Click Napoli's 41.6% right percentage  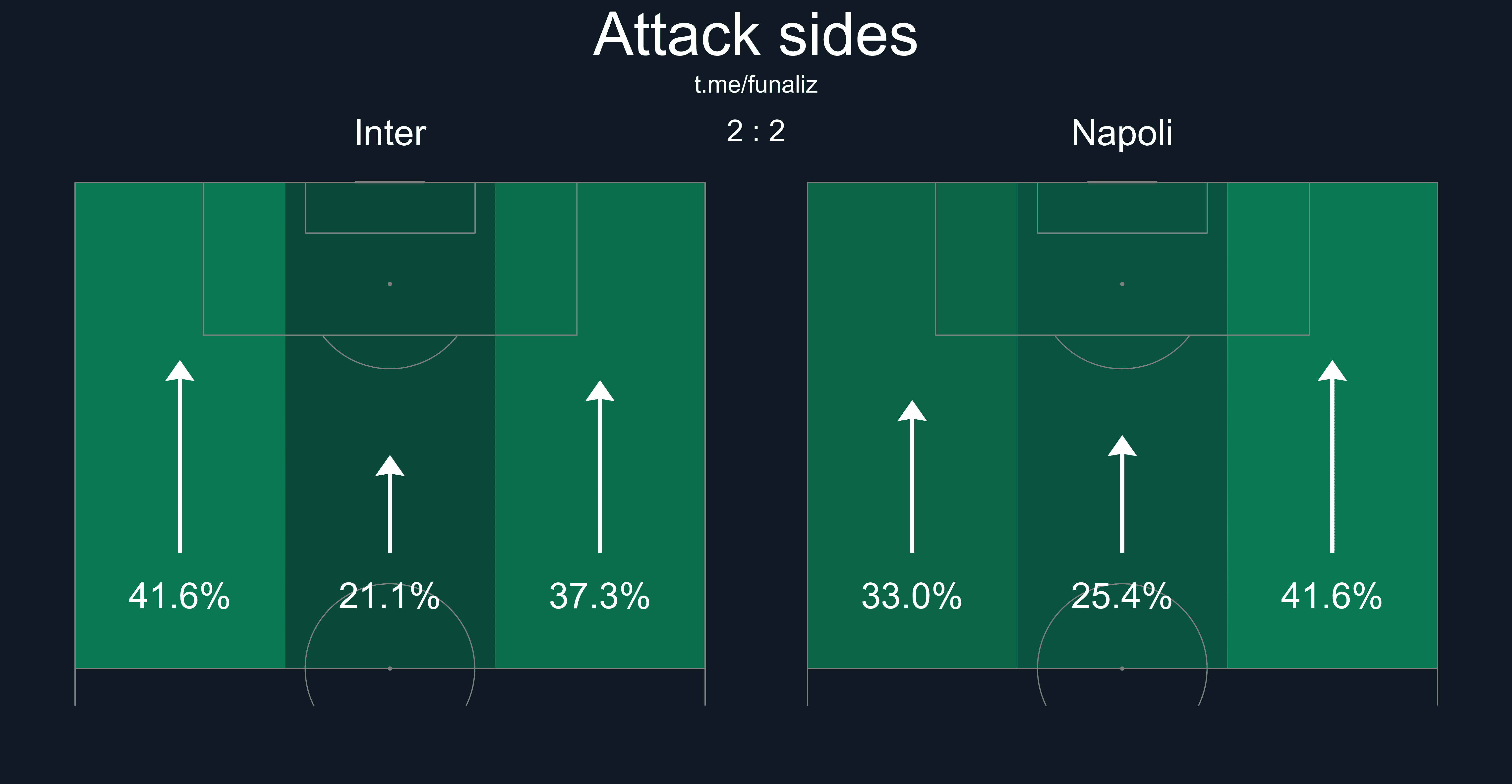coord(1331,596)
